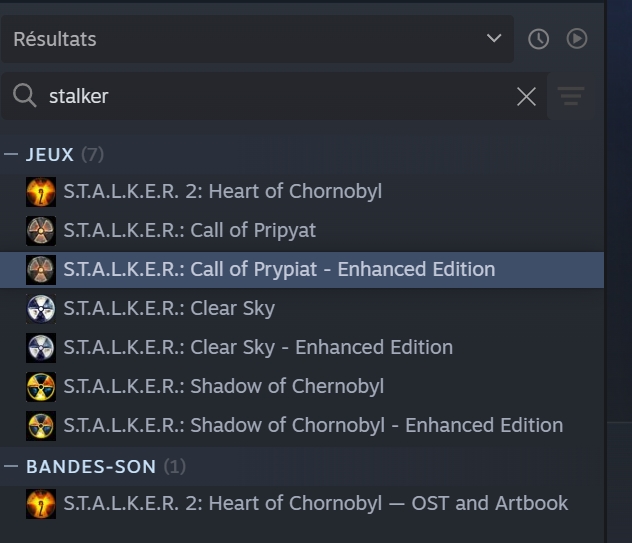Click the Call of Pripyat game icon
This screenshot has width=632, height=543.
coord(41,231)
